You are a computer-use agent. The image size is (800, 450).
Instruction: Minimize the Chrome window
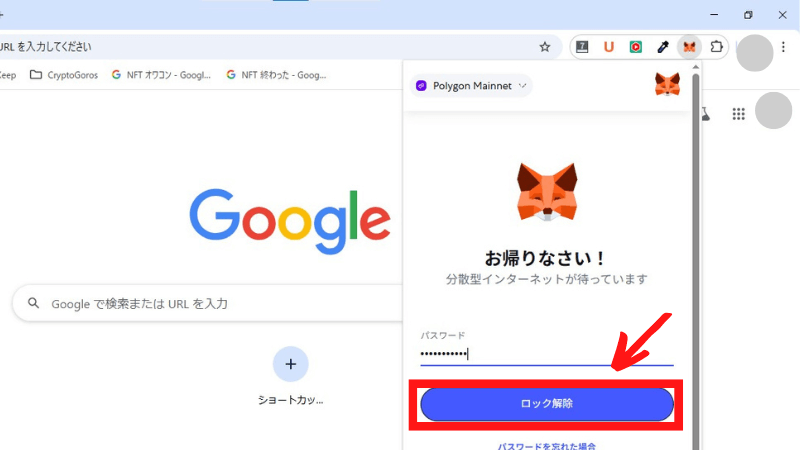point(714,15)
